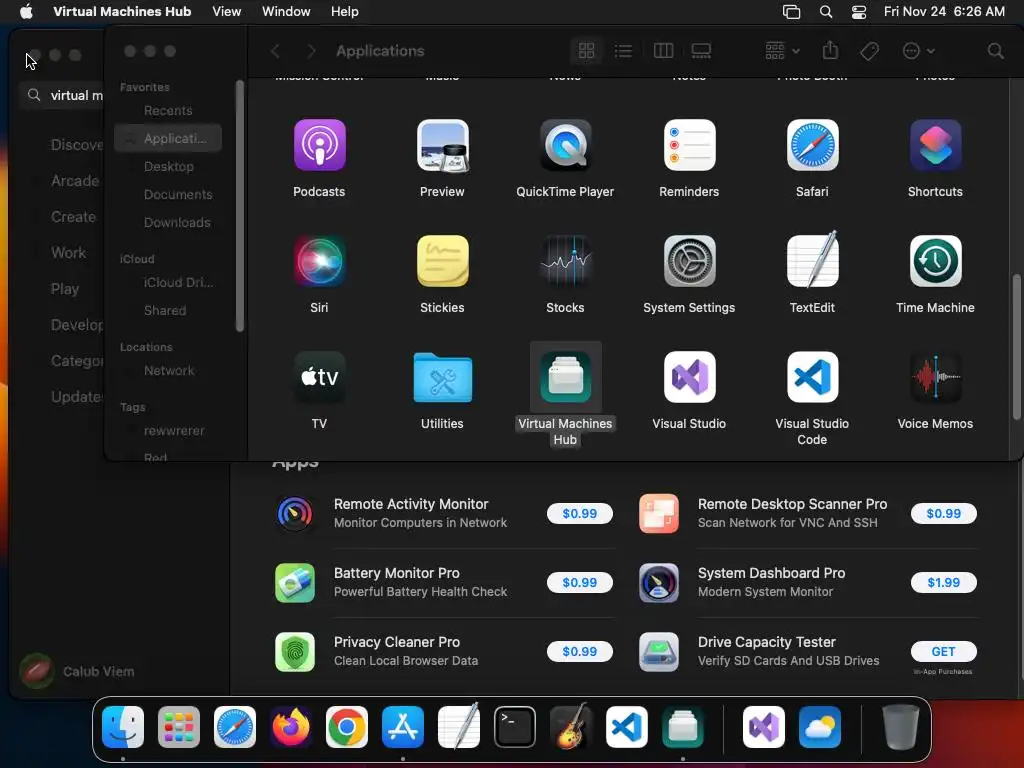Open Launchpad from the Dock
Viewport: 1024px width, 768px height.
pyautogui.click(x=178, y=727)
